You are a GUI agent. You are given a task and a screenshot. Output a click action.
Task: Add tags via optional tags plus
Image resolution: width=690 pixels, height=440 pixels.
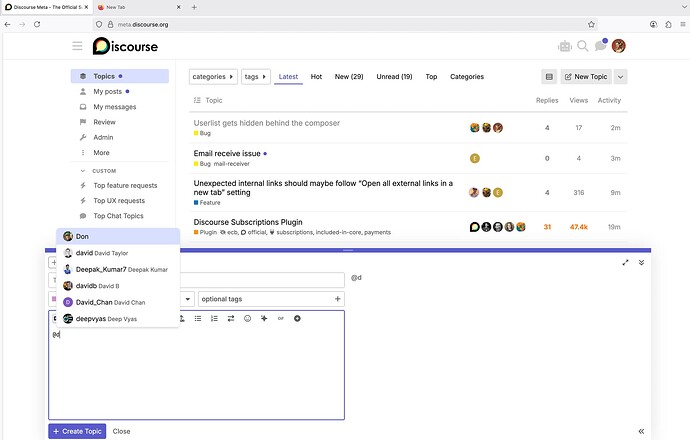338,299
